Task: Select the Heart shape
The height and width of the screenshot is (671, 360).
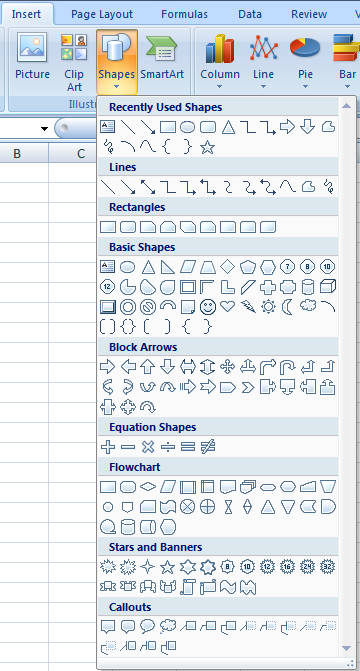Action: (228, 307)
